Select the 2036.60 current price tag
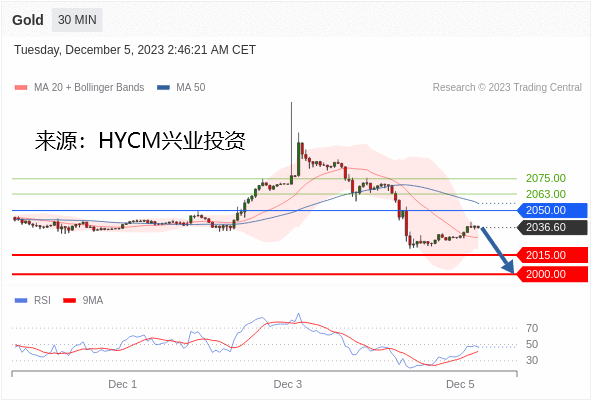594x403 pixels. (553, 227)
